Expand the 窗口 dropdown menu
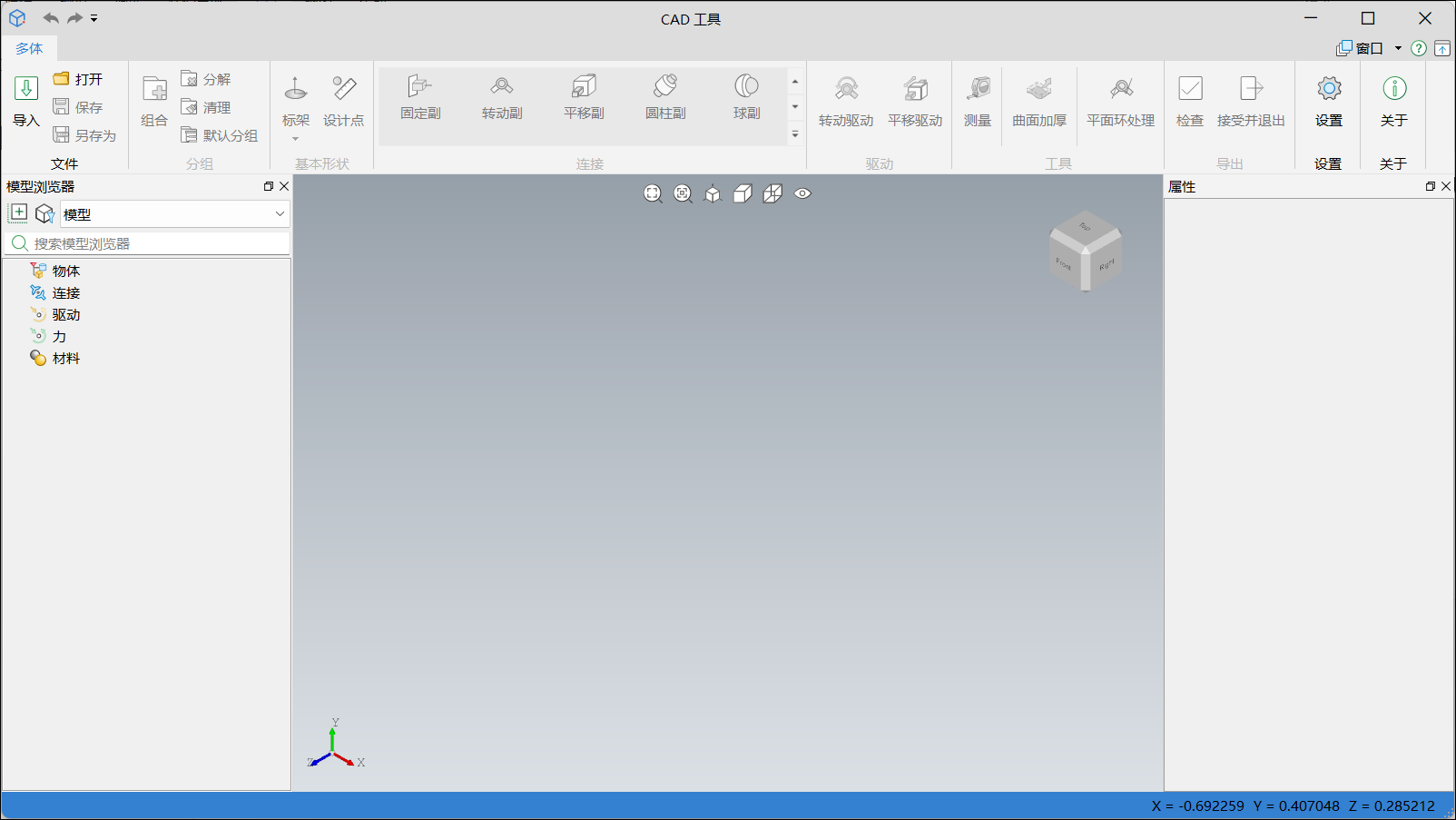1456x820 pixels. 1398,48
